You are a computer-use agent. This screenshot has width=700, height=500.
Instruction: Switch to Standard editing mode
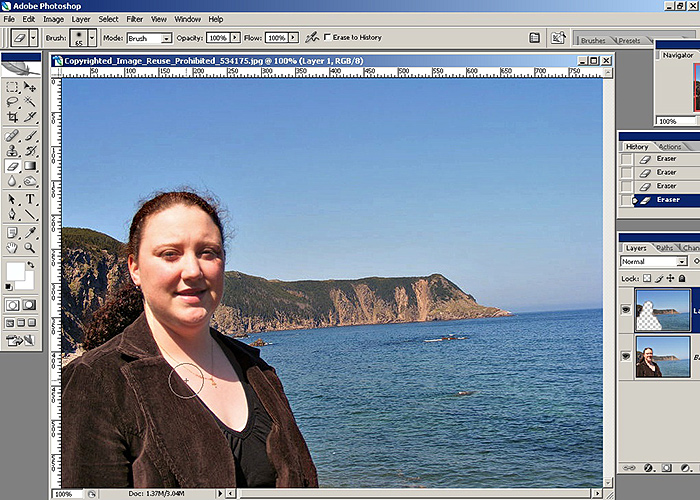click(12, 305)
